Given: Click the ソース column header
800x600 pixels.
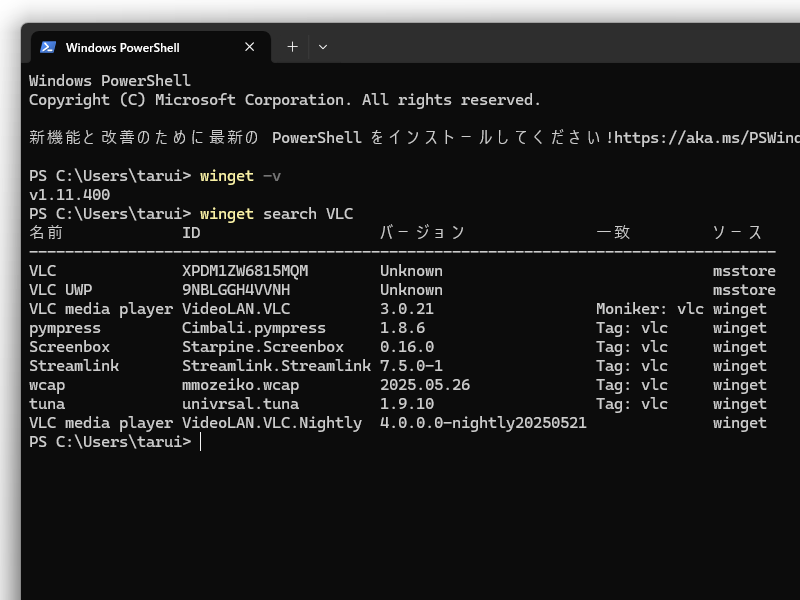Looking at the screenshot, I should pos(737,231).
